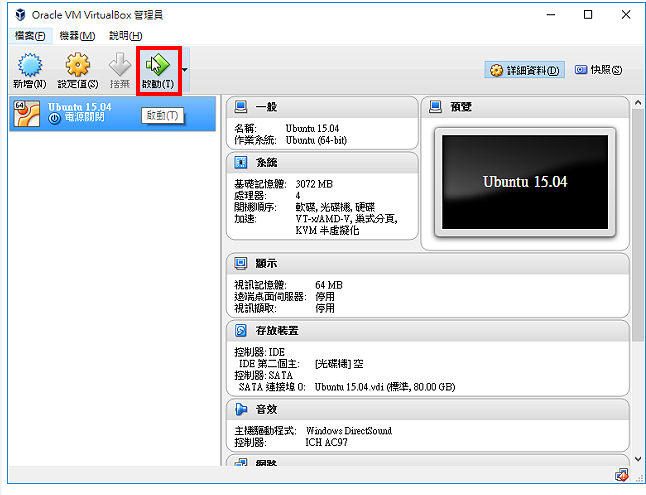Viewport: 646px width, 495px height.
Task: Click the vertical scrollbar thumb
Action: (638, 225)
